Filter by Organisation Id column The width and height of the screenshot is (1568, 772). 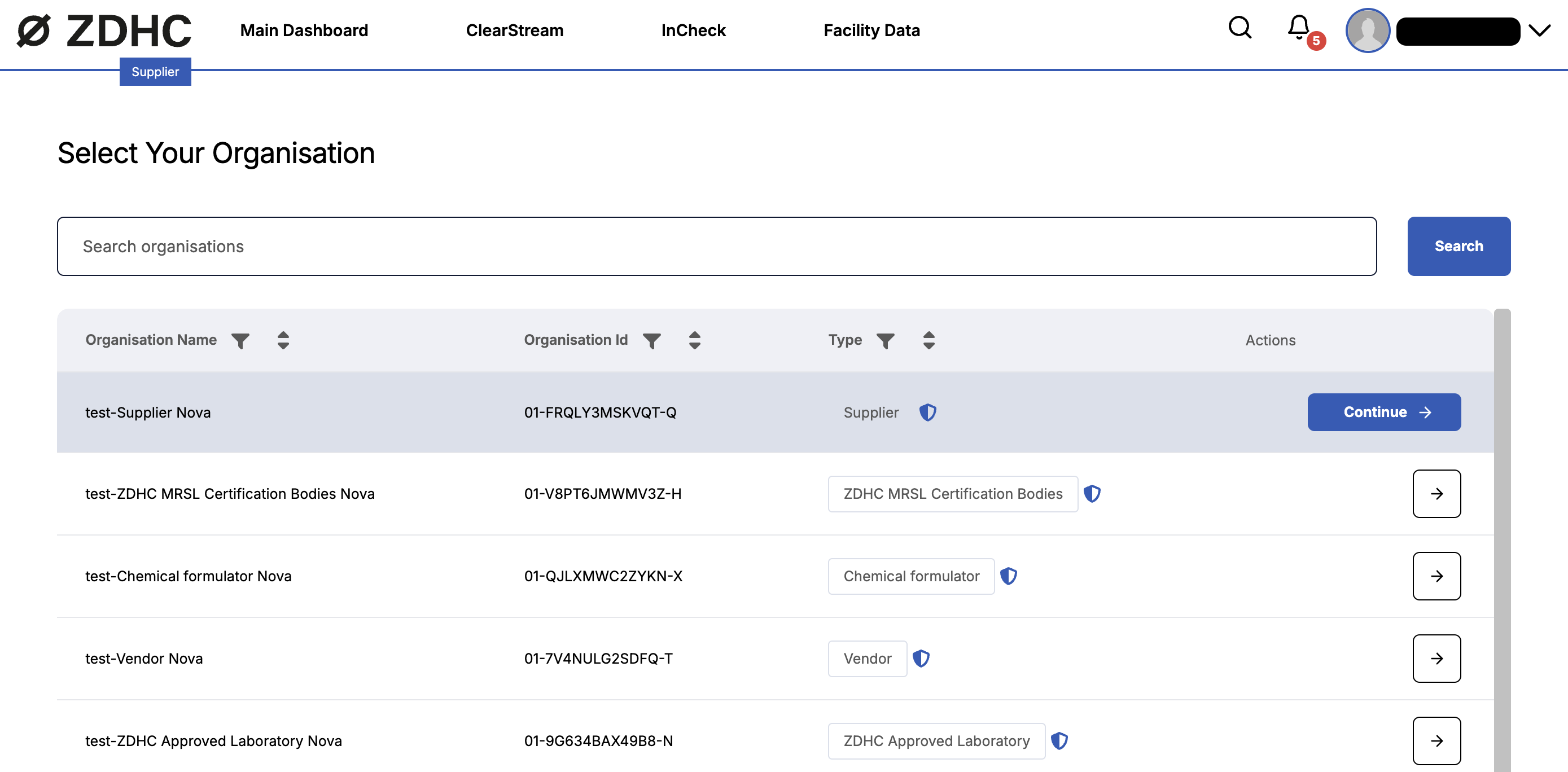coord(652,341)
